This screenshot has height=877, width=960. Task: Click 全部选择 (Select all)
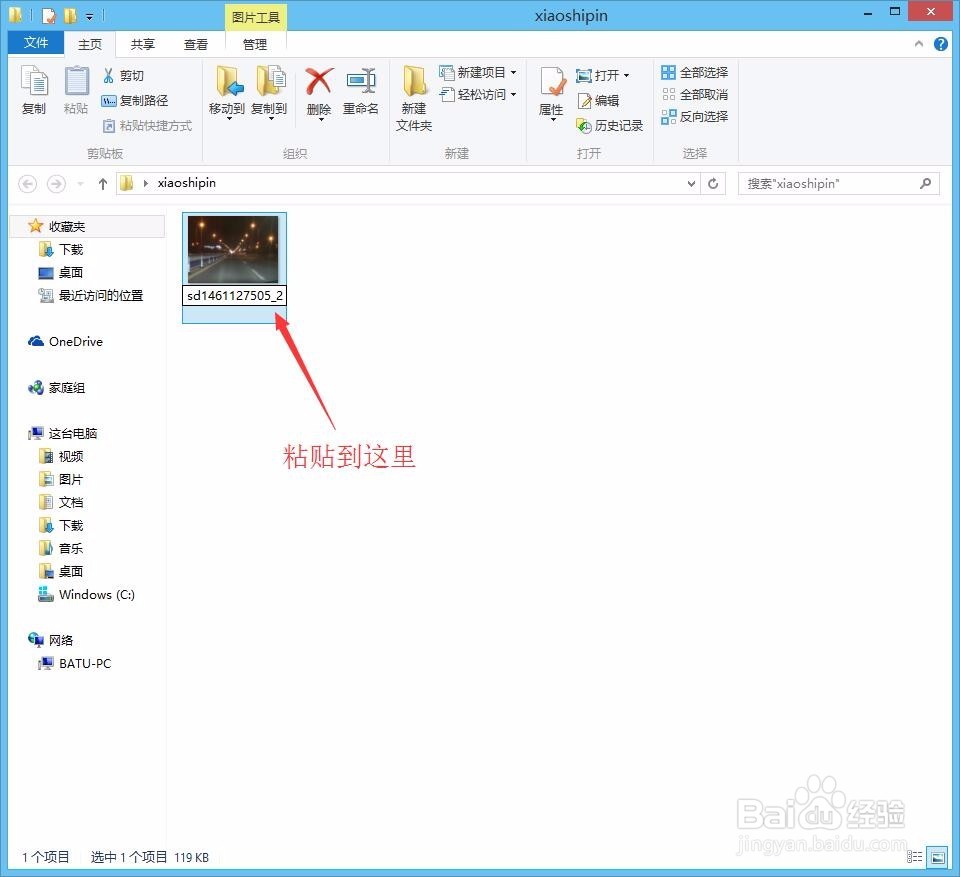coord(695,72)
